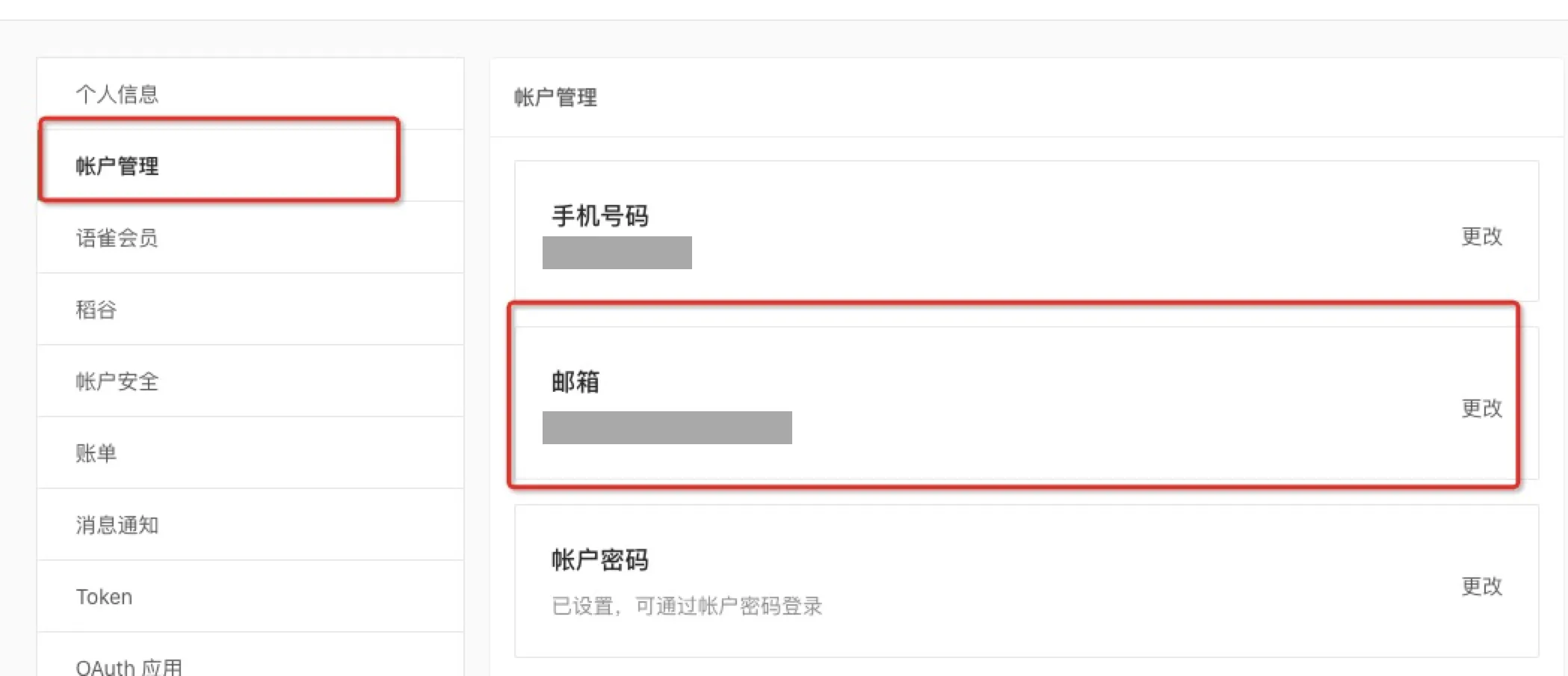Open the 个人信息 sidebar item
This screenshot has height=676, width=1568.
tap(117, 94)
